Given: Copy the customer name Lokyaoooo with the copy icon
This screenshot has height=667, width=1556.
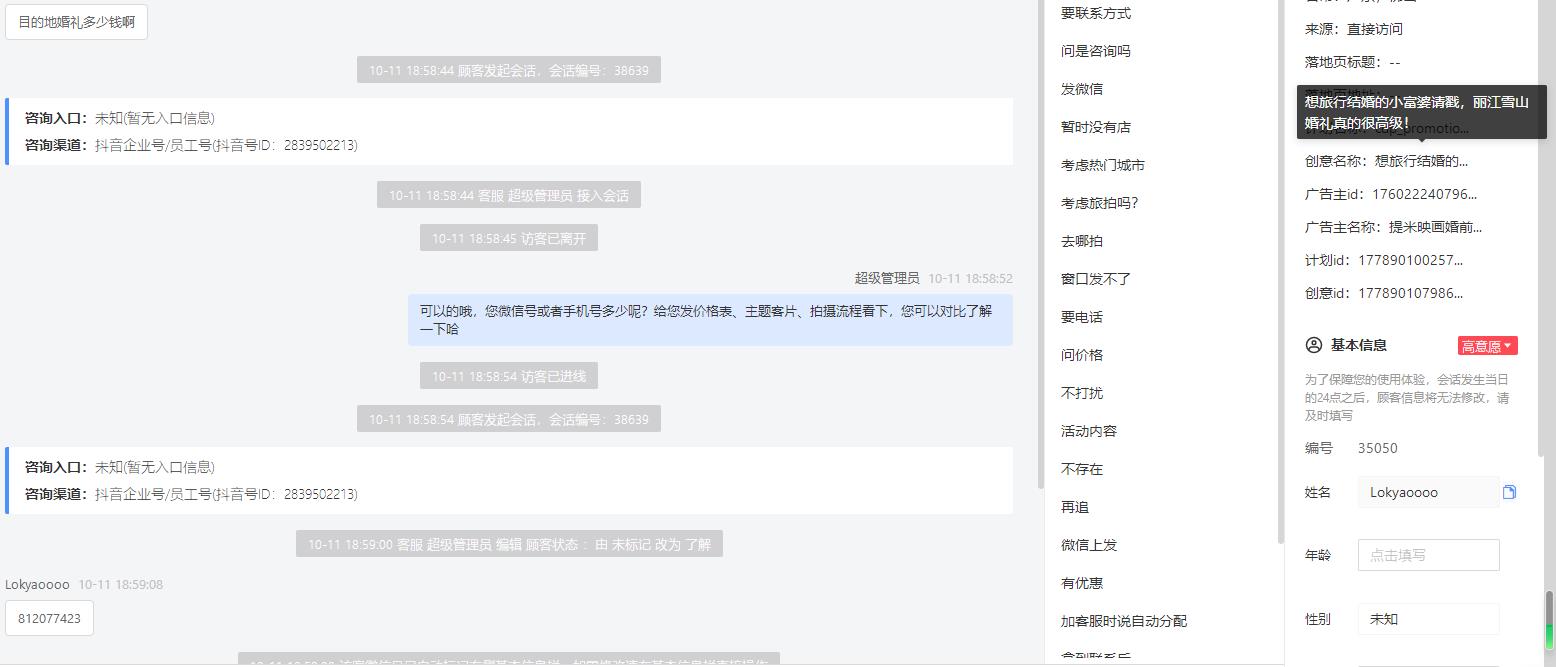Looking at the screenshot, I should tap(1509, 492).
